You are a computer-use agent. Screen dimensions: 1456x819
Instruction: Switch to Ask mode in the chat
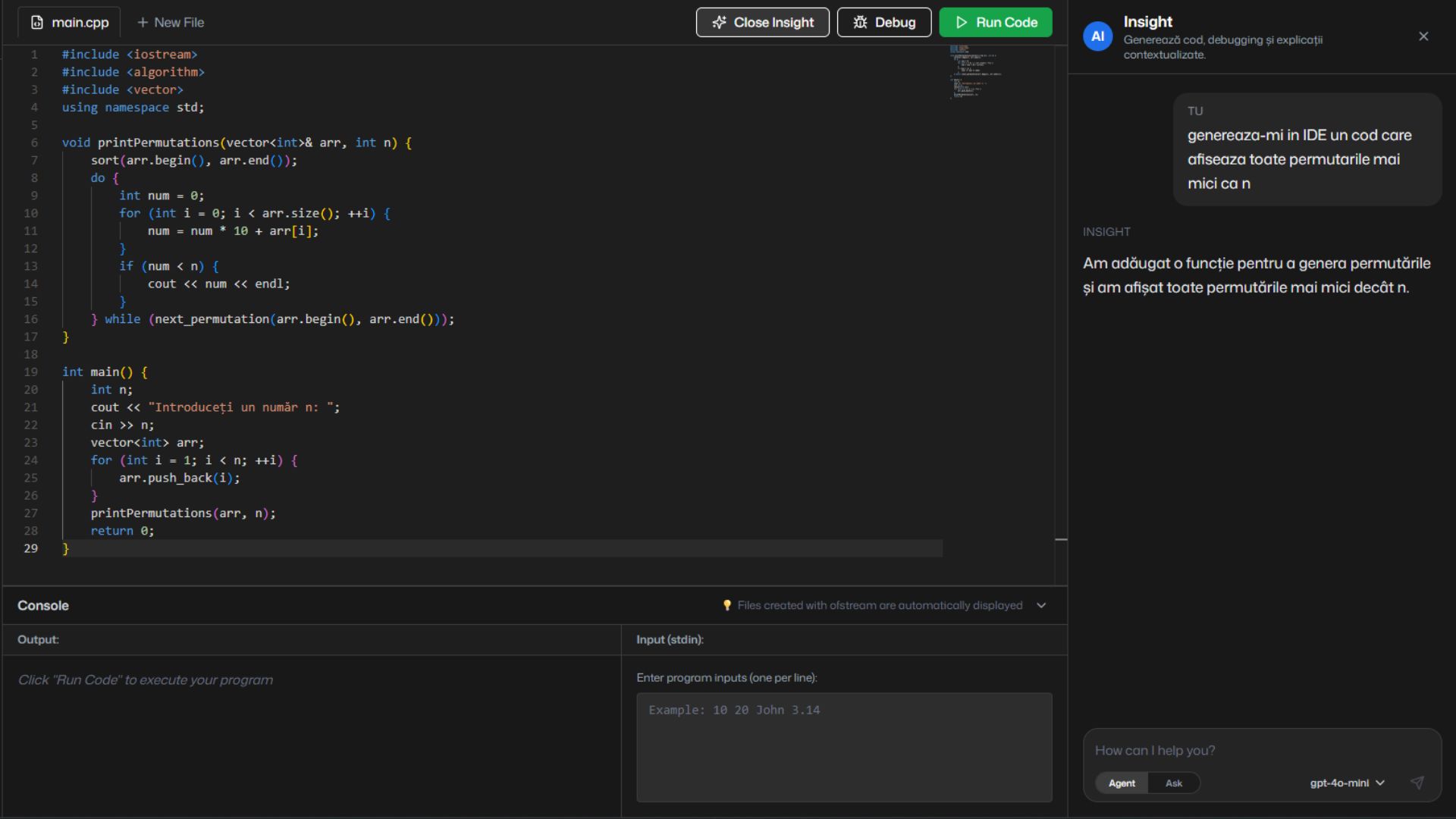tap(1174, 783)
